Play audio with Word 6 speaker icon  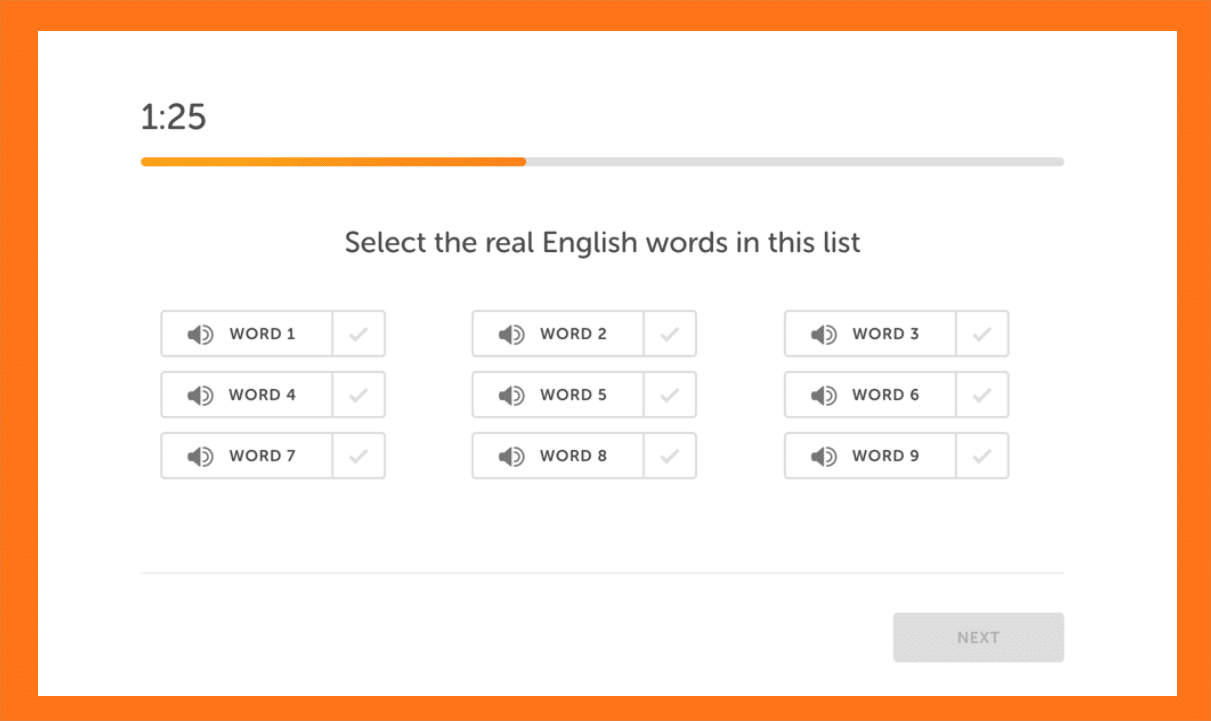[x=824, y=395]
